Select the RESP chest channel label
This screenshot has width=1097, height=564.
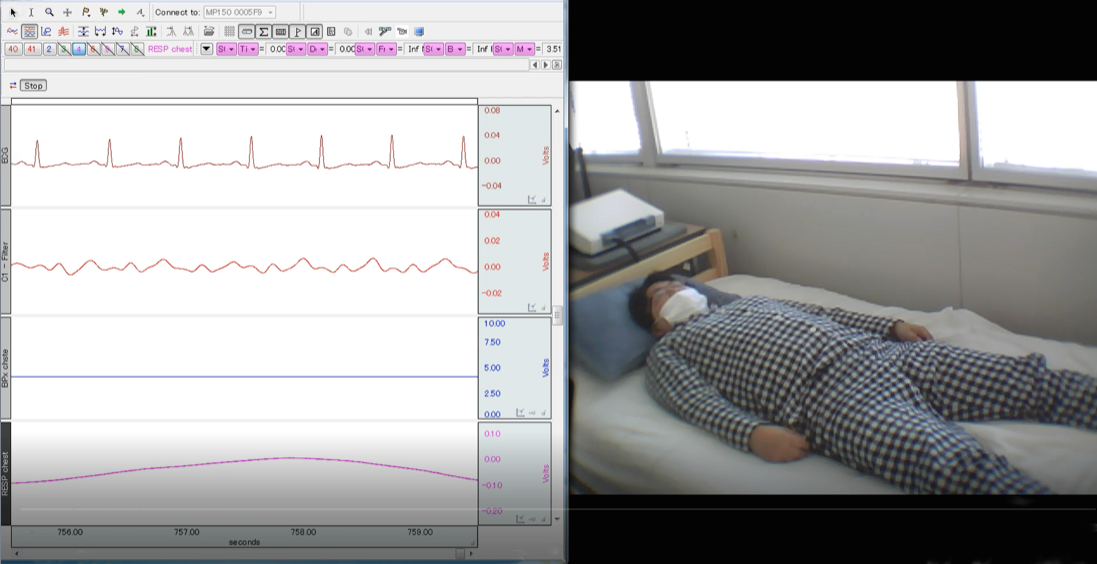[5, 473]
